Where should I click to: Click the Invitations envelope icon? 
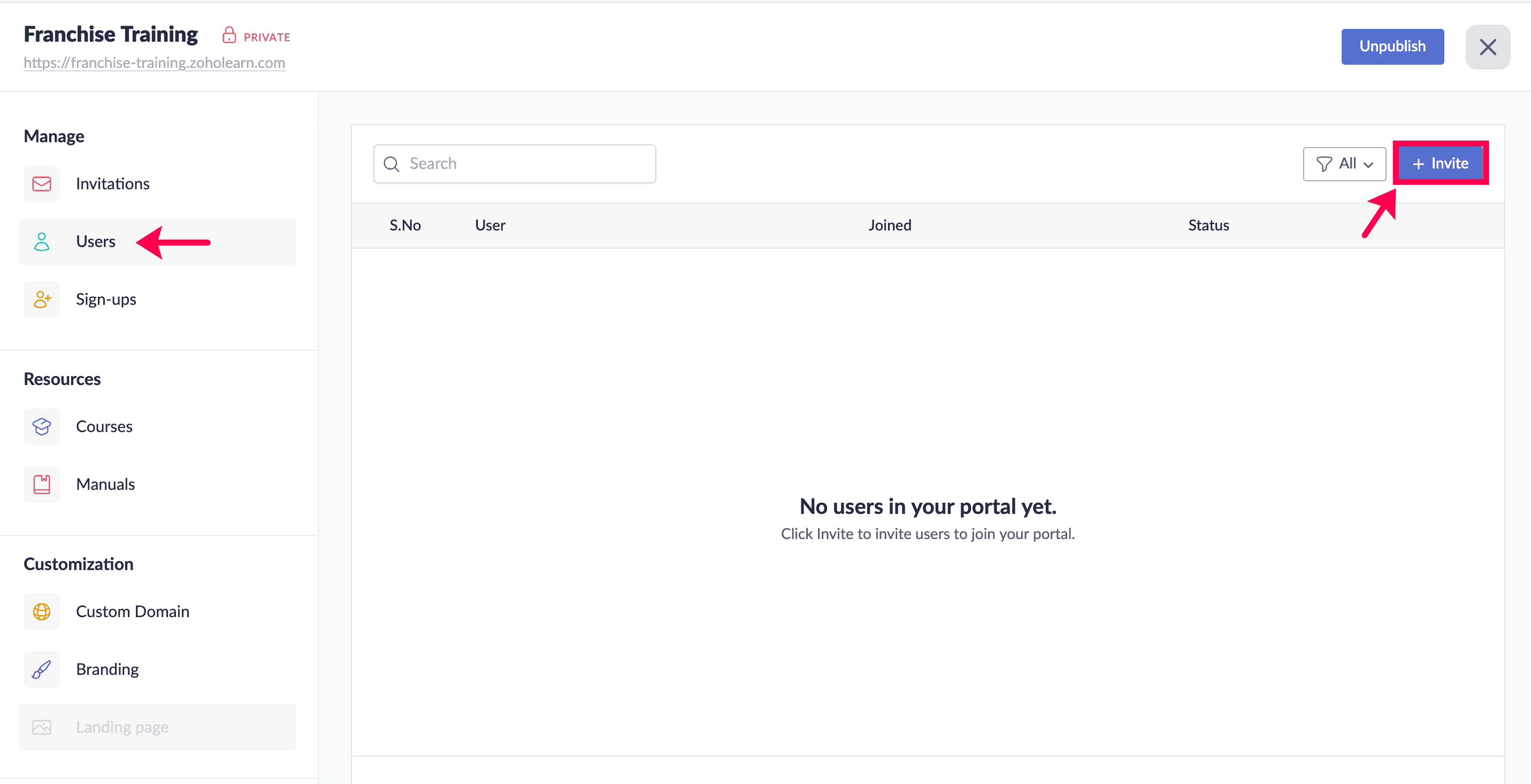42,183
